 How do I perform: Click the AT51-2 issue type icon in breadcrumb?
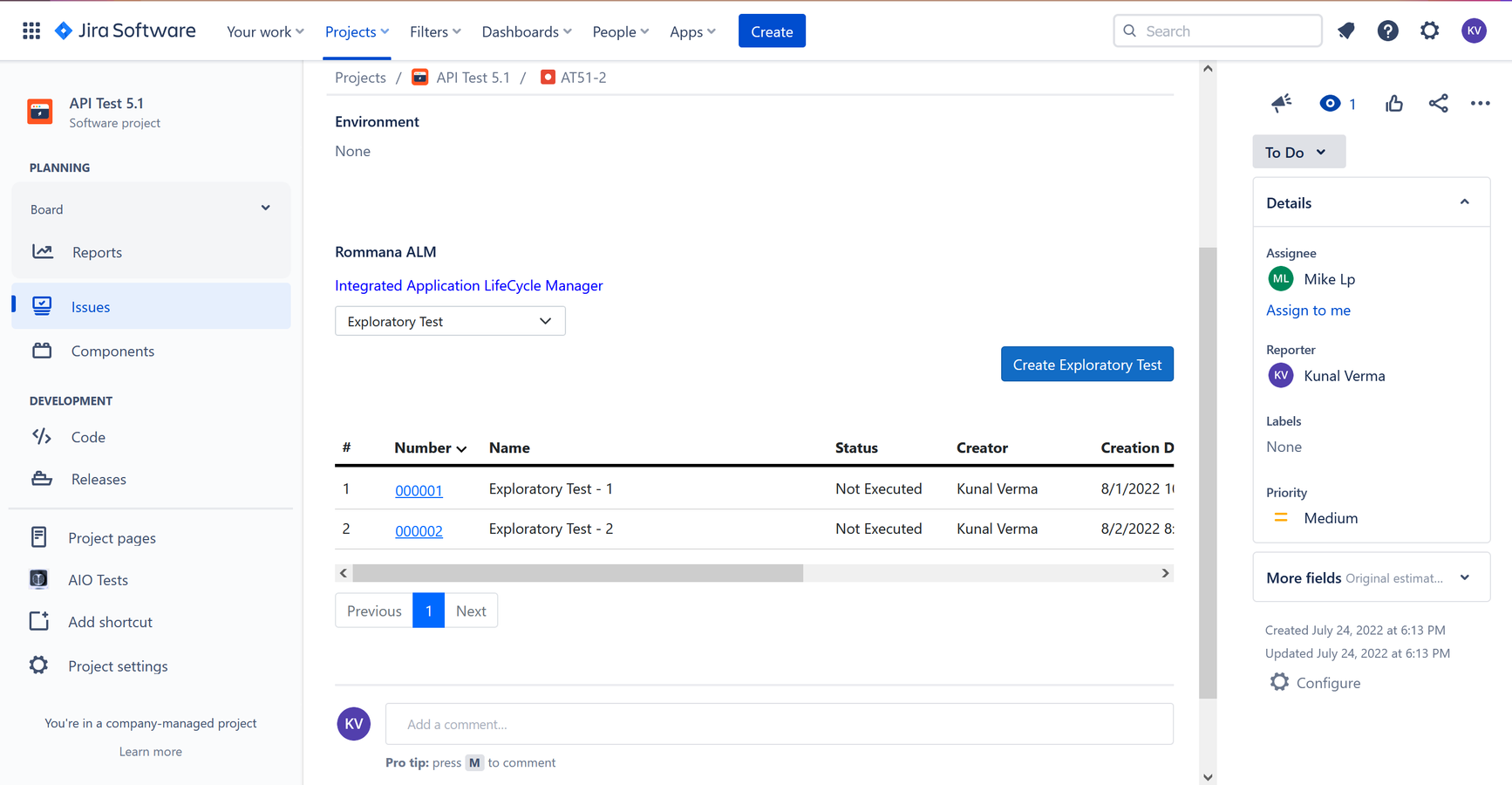[548, 77]
